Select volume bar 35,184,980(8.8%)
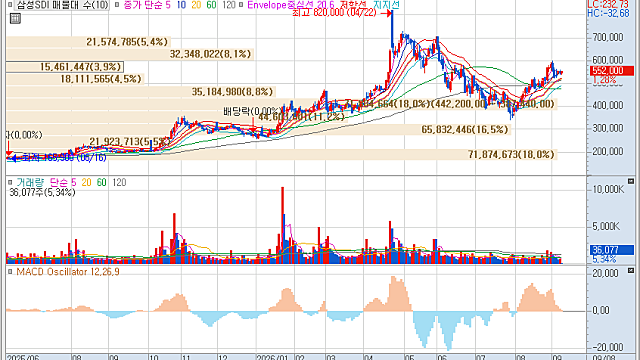Image resolution: width=640 pixels, height=360 pixels. pyautogui.click(x=141, y=91)
